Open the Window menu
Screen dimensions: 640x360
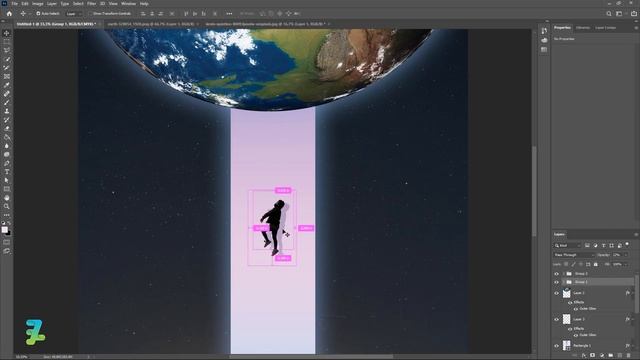128,4
